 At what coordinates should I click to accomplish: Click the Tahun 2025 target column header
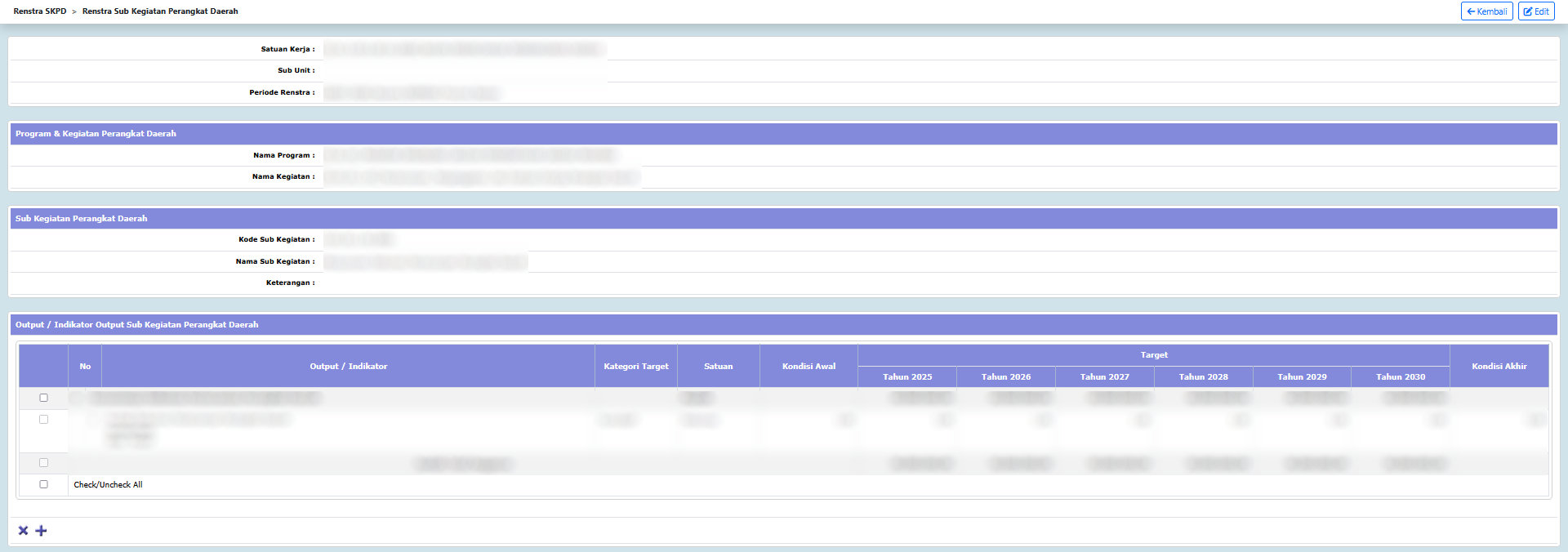coord(906,377)
